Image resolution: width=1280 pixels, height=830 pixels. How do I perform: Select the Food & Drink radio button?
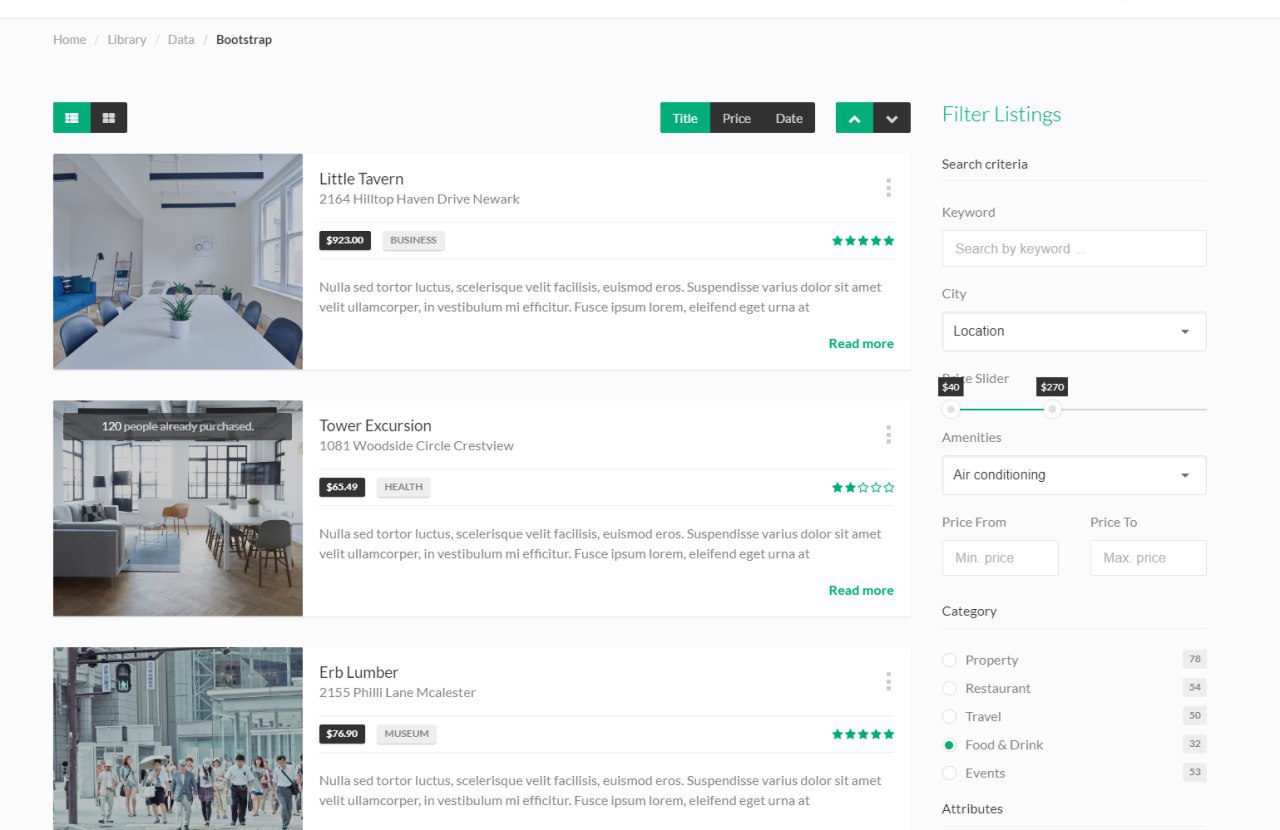(x=950, y=745)
